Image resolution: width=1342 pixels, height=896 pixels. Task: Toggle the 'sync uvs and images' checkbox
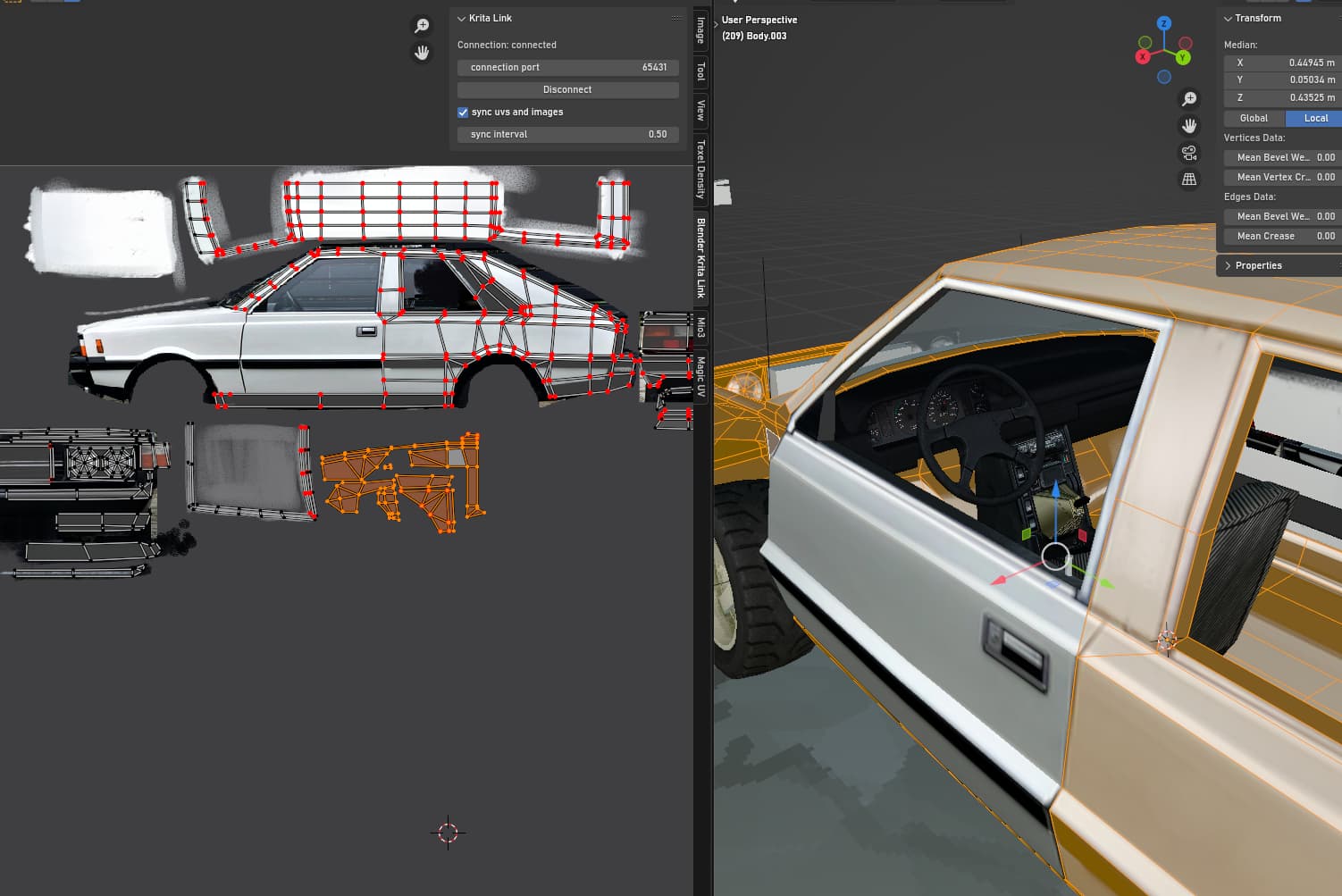point(463,113)
